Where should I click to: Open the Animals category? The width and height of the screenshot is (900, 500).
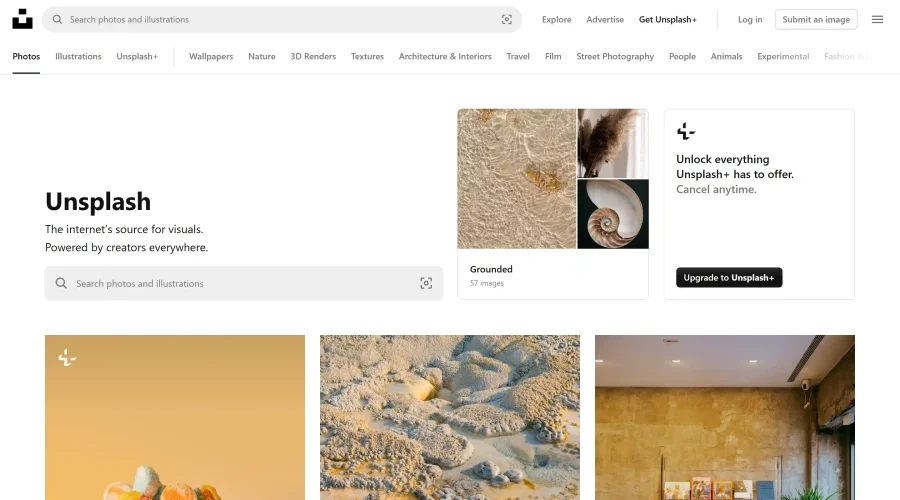(726, 56)
